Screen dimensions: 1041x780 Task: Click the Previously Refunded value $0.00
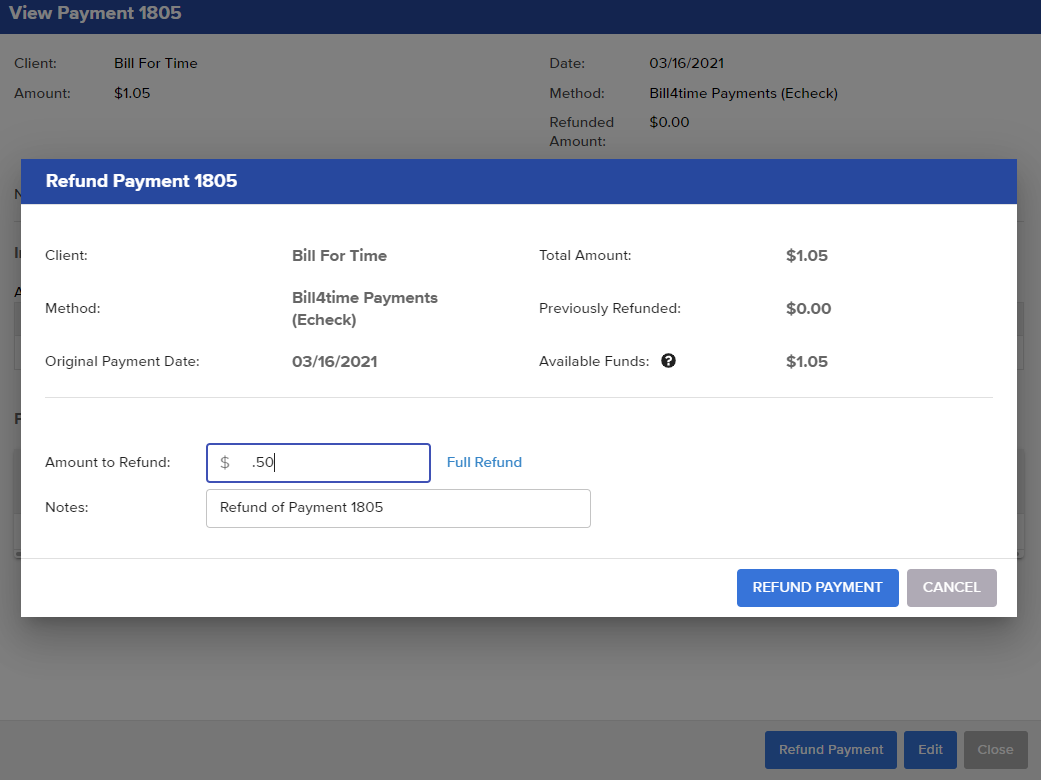tap(809, 309)
